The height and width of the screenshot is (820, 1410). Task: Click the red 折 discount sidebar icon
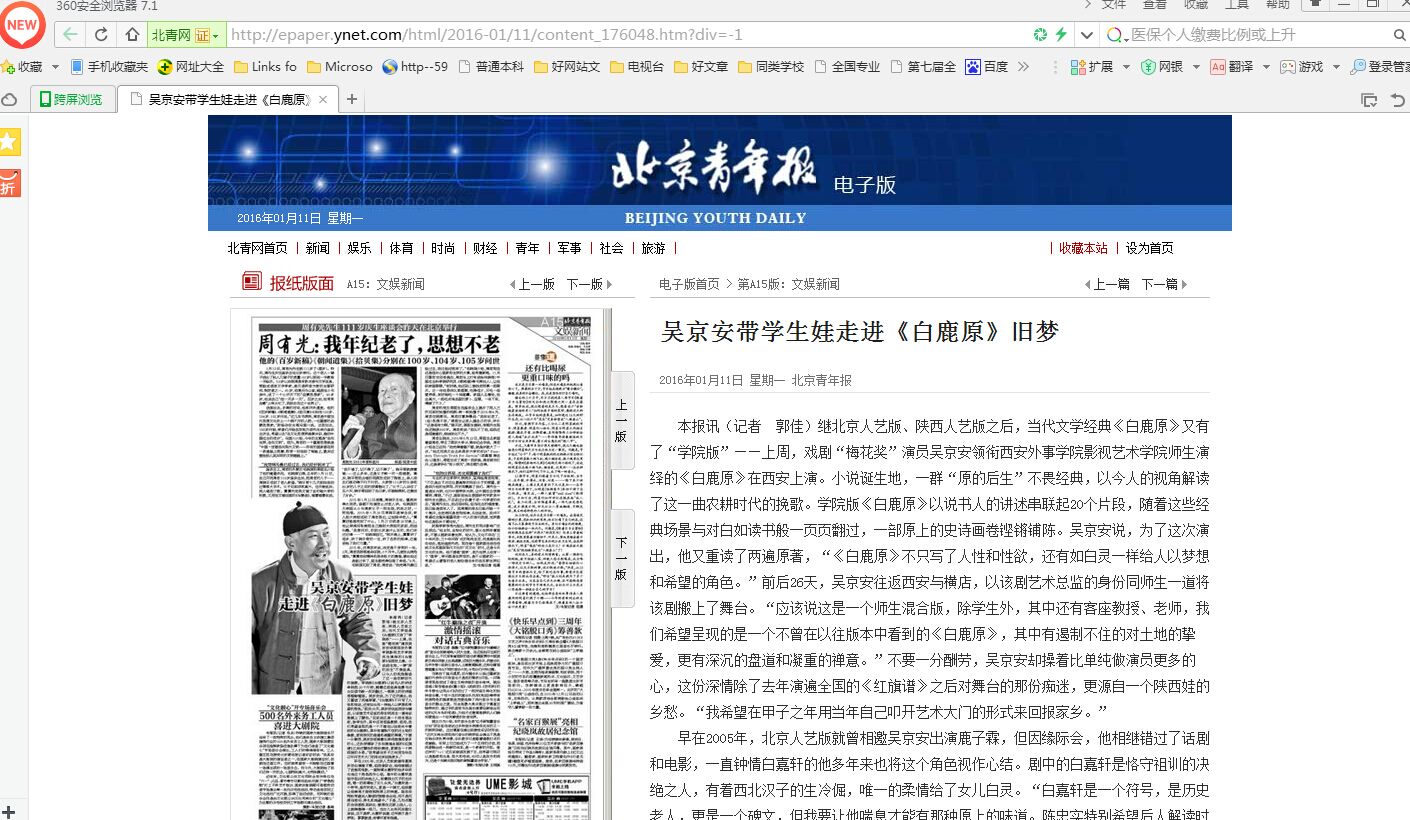[9, 184]
